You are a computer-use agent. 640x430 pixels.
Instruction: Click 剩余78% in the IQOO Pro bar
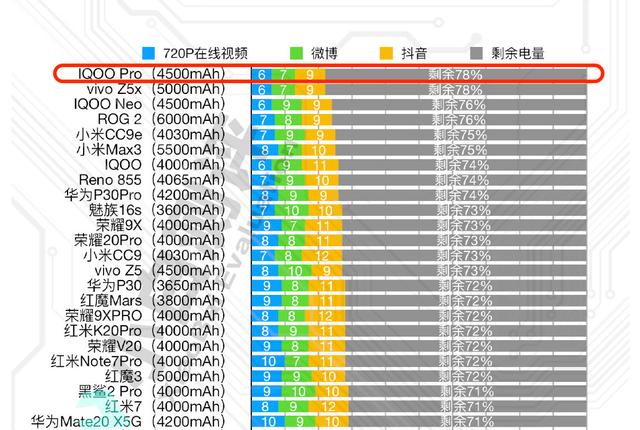point(455,74)
